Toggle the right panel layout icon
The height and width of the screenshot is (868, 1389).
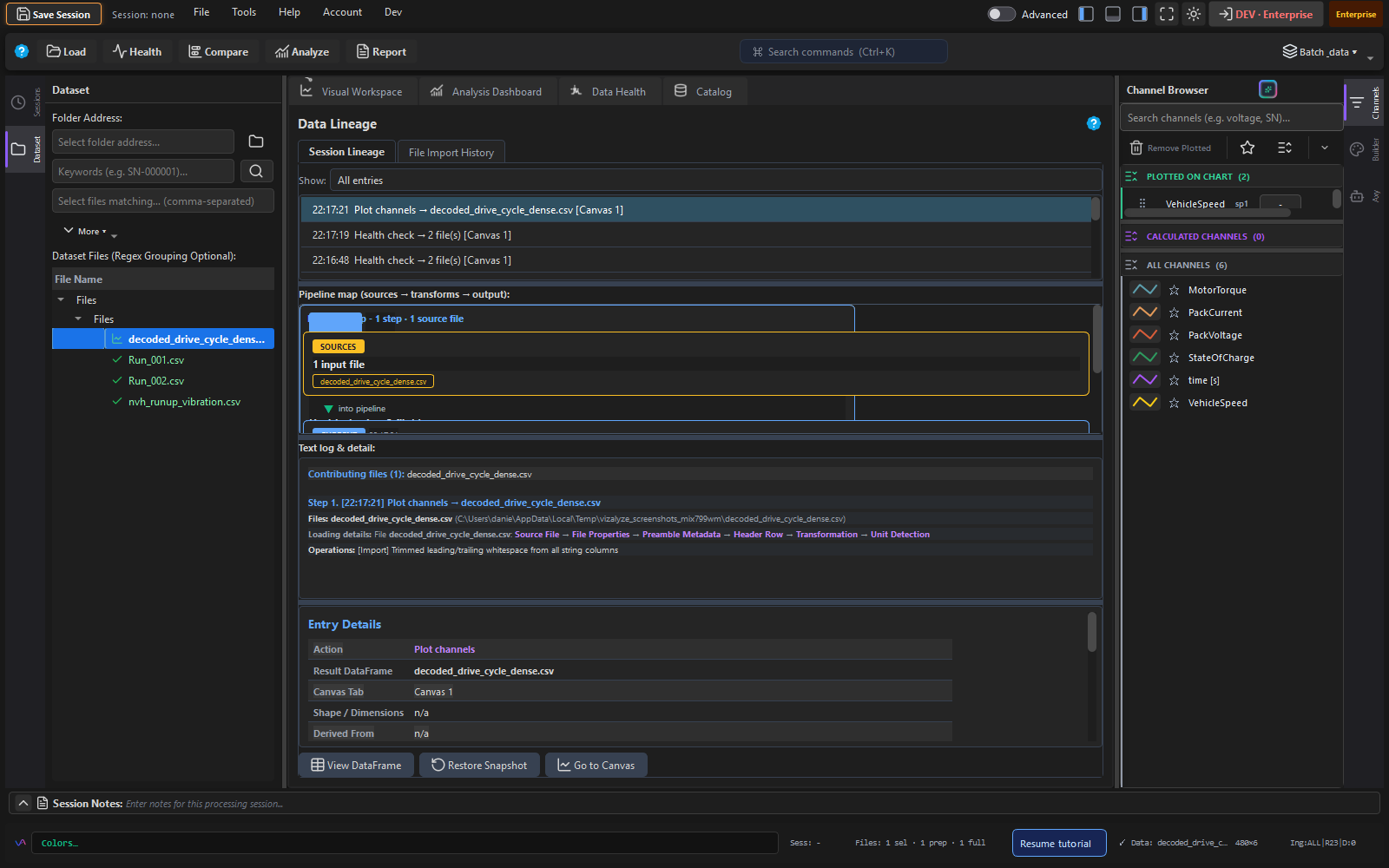(x=1140, y=14)
